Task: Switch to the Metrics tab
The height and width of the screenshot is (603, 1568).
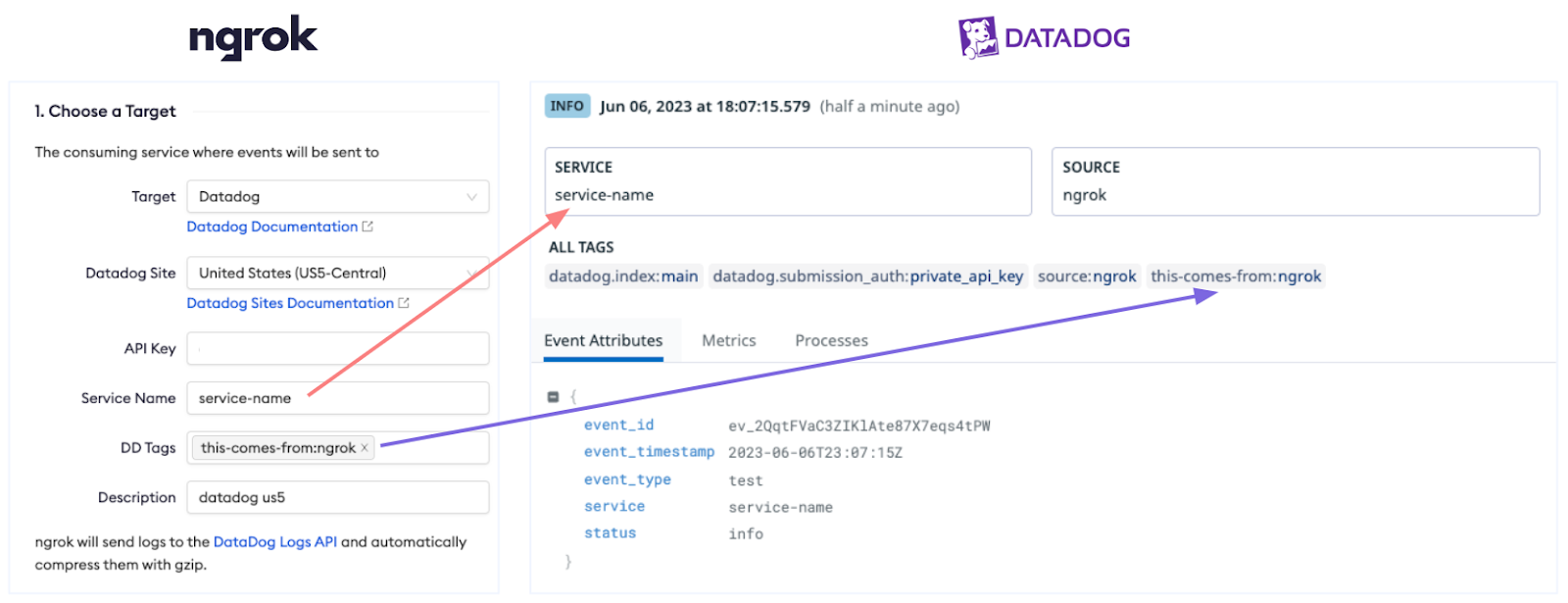Action: click(728, 340)
